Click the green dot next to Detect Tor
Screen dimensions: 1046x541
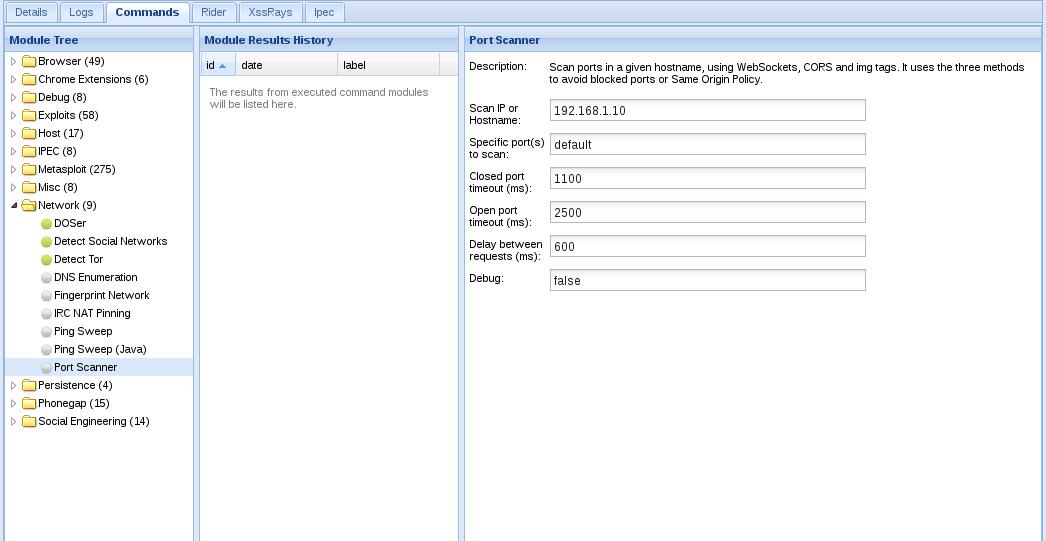pyautogui.click(x=46, y=259)
